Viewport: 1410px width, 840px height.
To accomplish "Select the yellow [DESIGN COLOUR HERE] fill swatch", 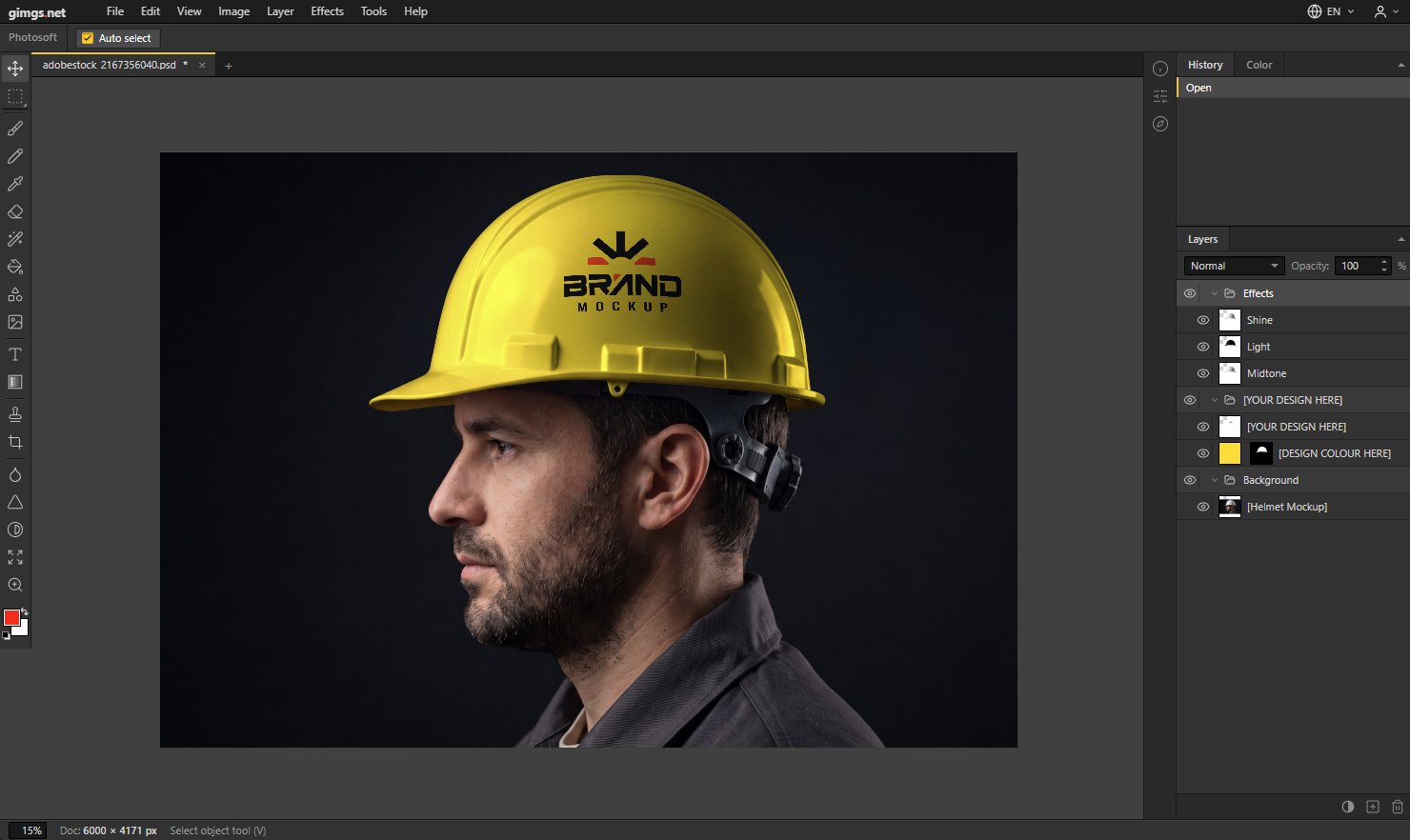I will pos(1230,453).
